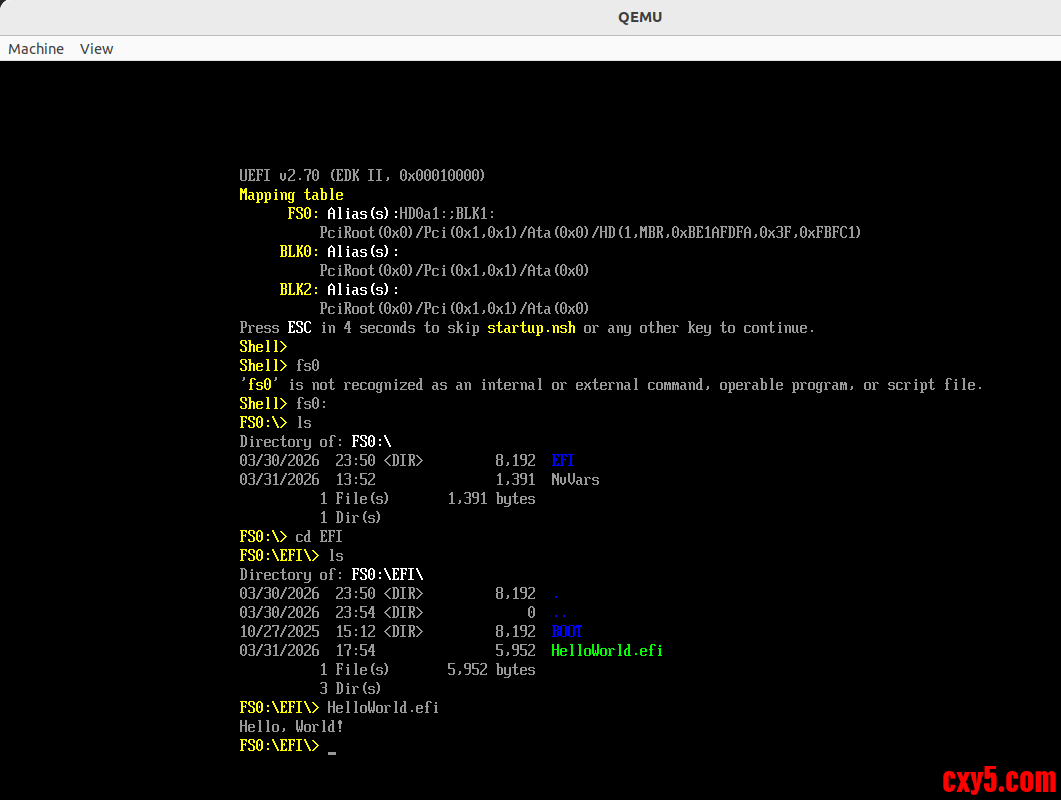Click the green HelloWorld.efi file entry
1061x800 pixels.
tap(606, 651)
